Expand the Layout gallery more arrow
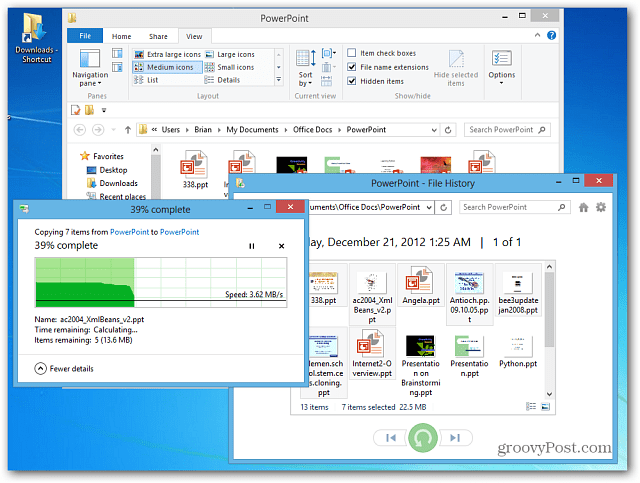 [279, 80]
